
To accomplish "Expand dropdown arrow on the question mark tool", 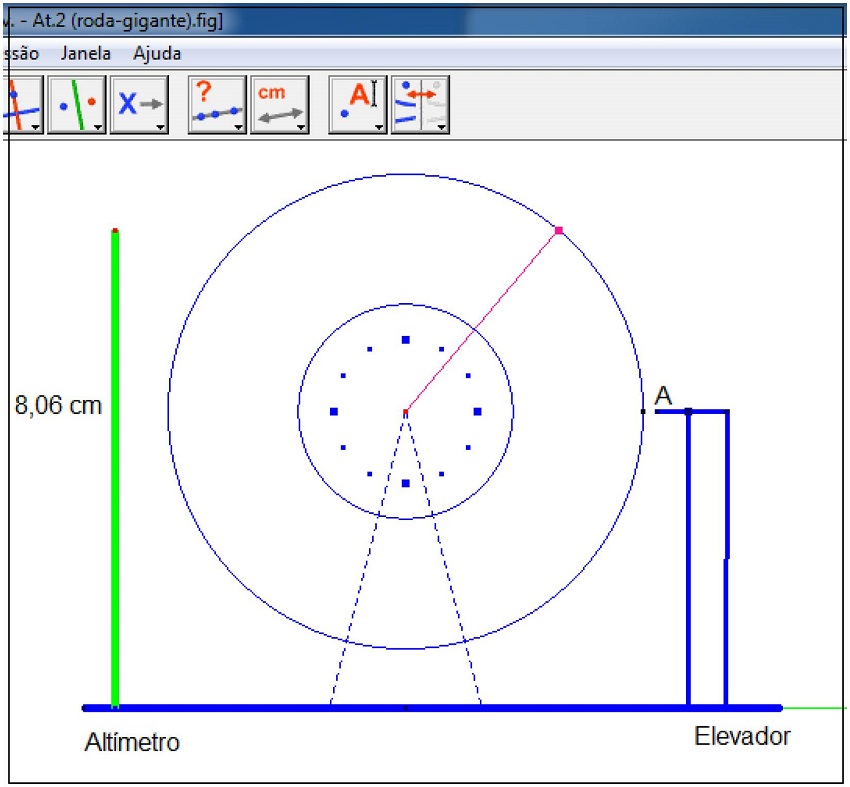I will [238, 127].
